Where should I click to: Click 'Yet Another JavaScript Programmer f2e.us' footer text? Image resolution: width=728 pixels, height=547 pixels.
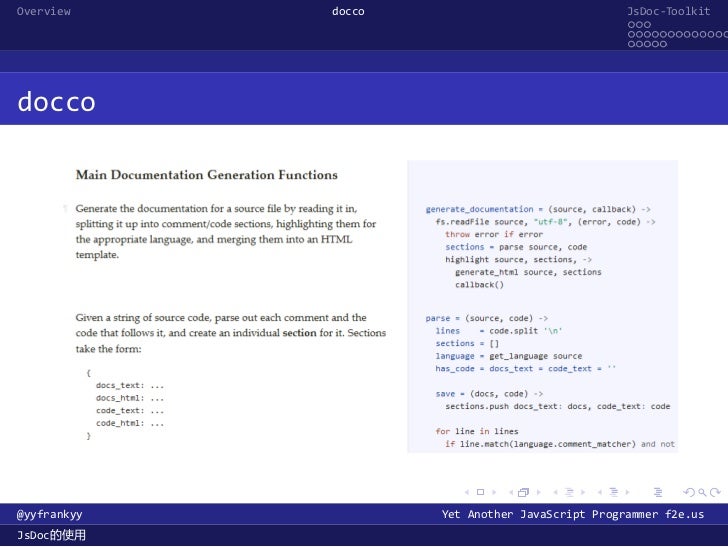tap(573, 514)
